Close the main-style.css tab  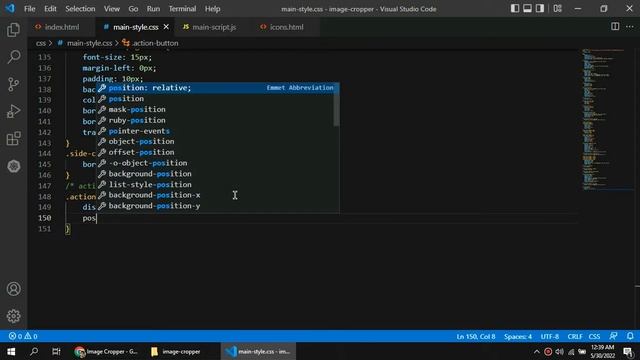166,27
